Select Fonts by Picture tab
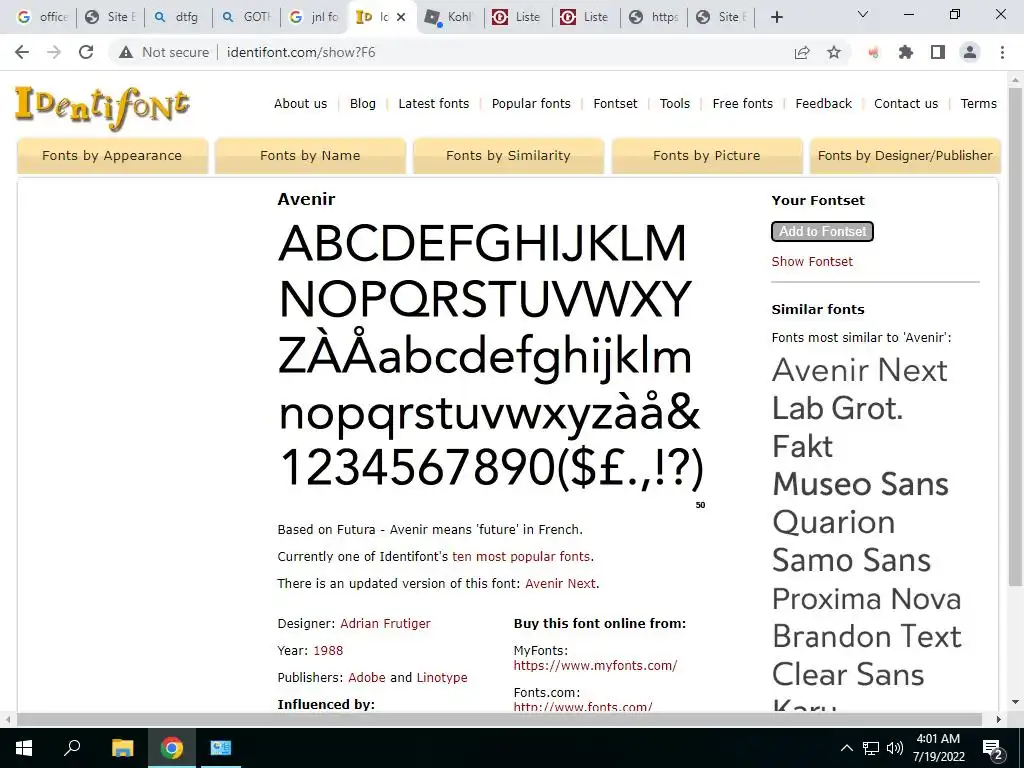 (707, 155)
